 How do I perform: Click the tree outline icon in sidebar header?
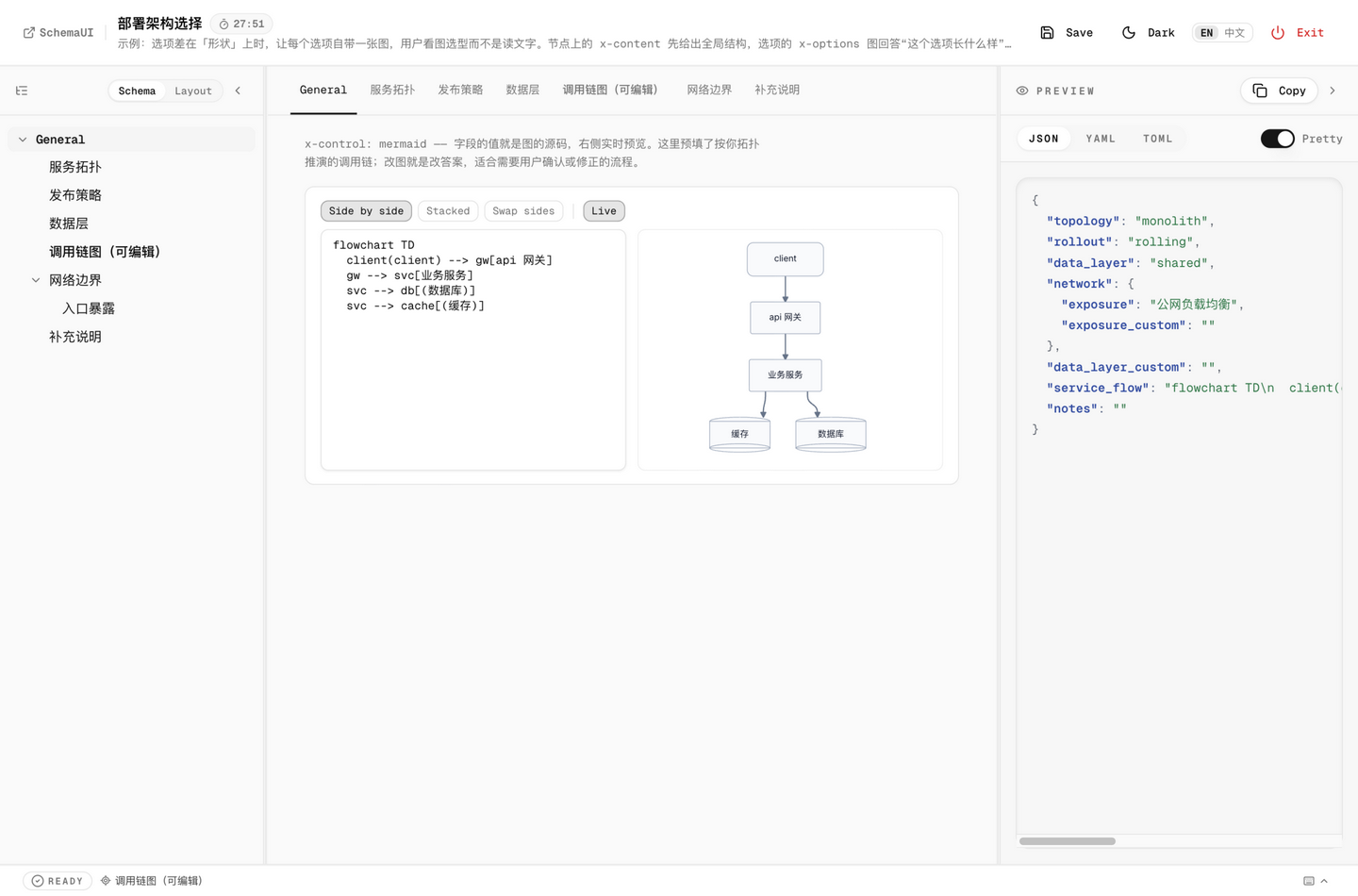[x=22, y=91]
